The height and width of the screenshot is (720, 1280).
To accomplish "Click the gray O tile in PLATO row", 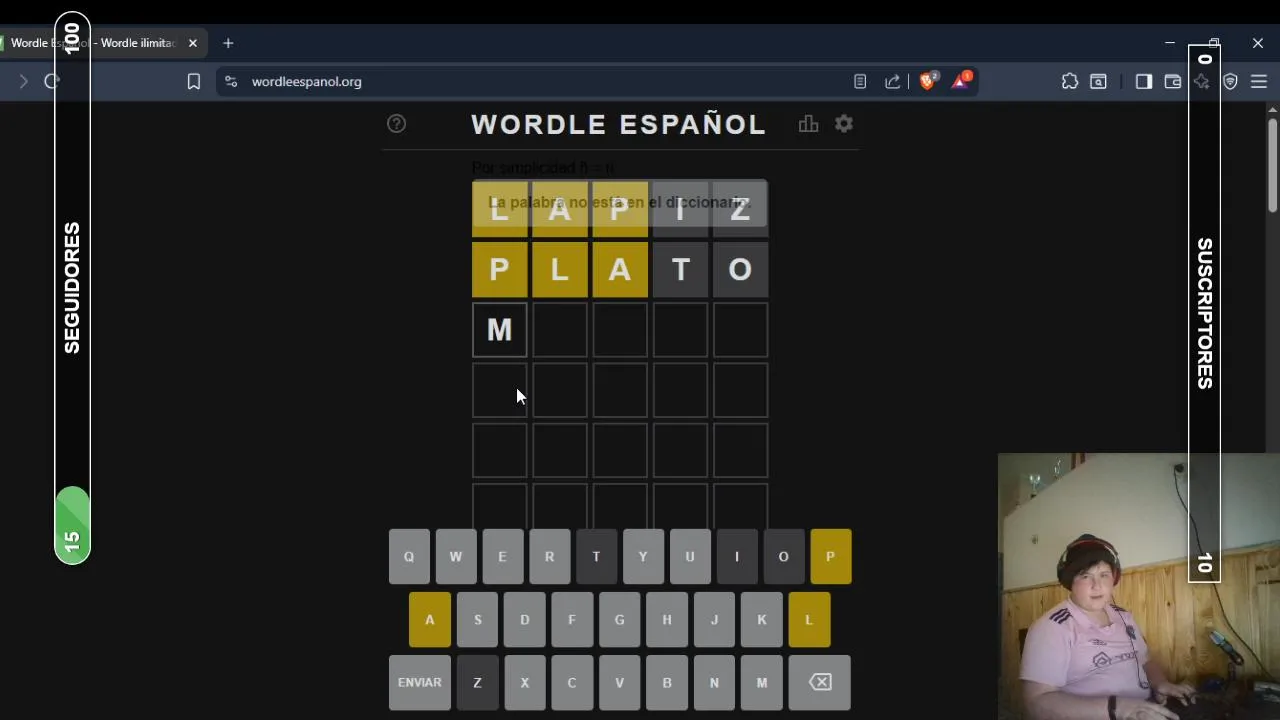I will click(740, 270).
